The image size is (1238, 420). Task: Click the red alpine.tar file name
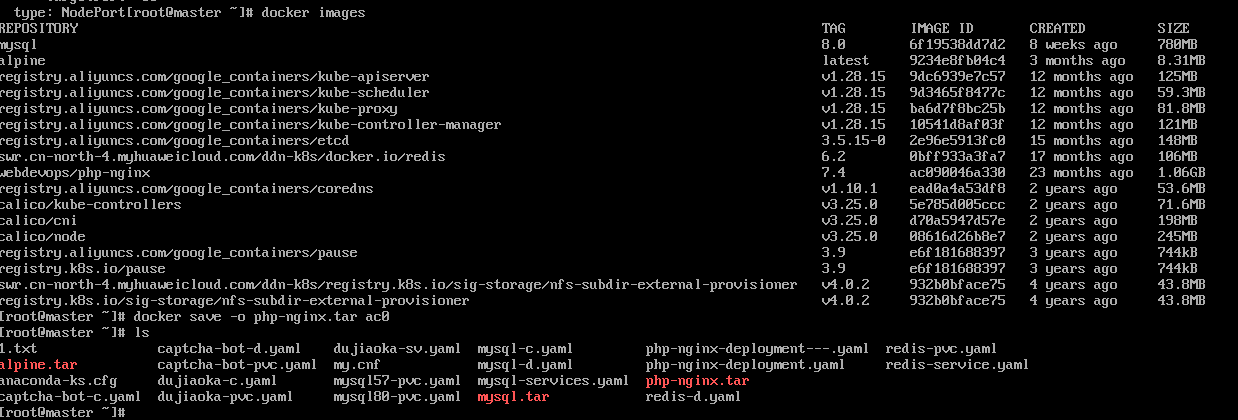38,365
